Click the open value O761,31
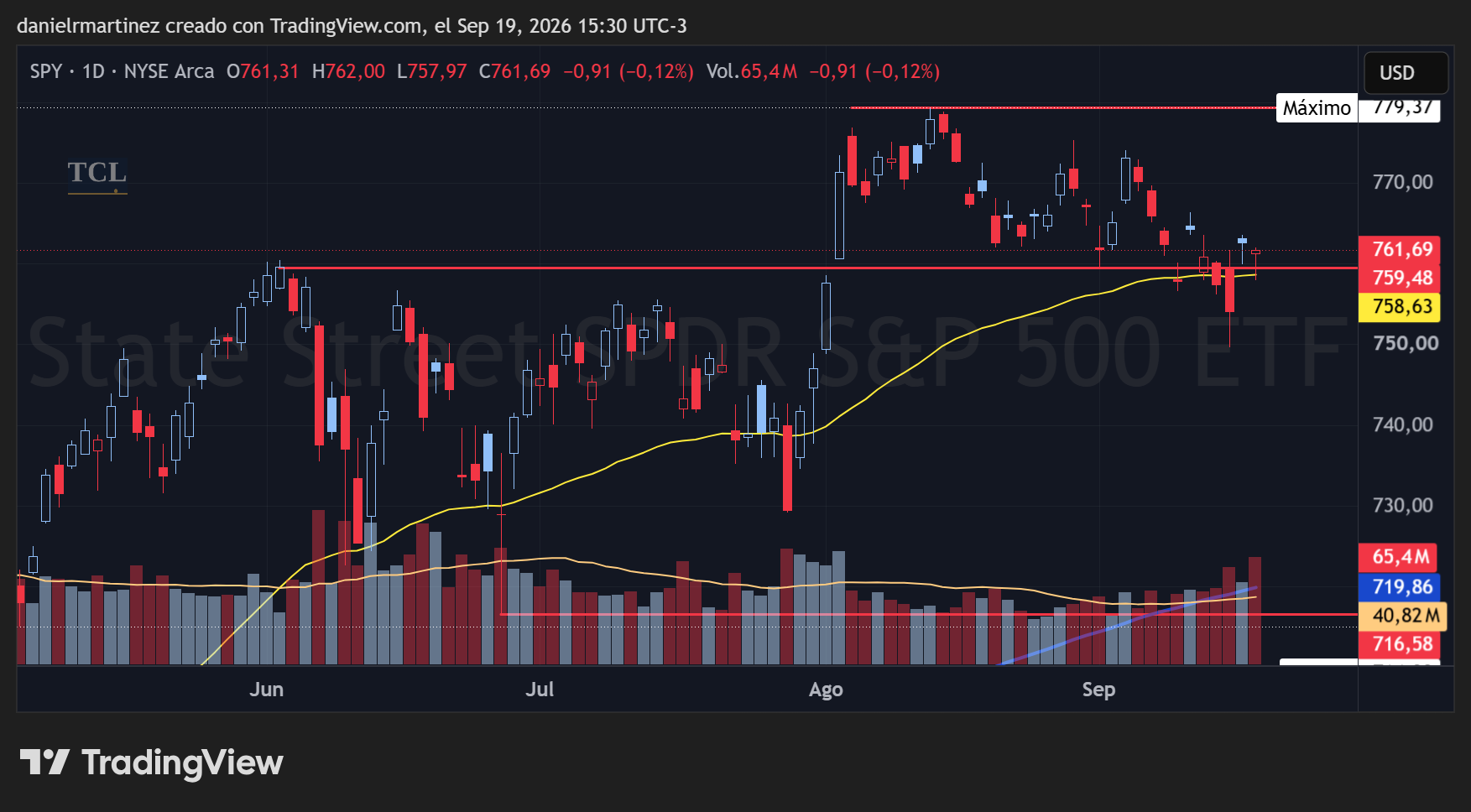This screenshot has width=1471, height=812. [263, 71]
